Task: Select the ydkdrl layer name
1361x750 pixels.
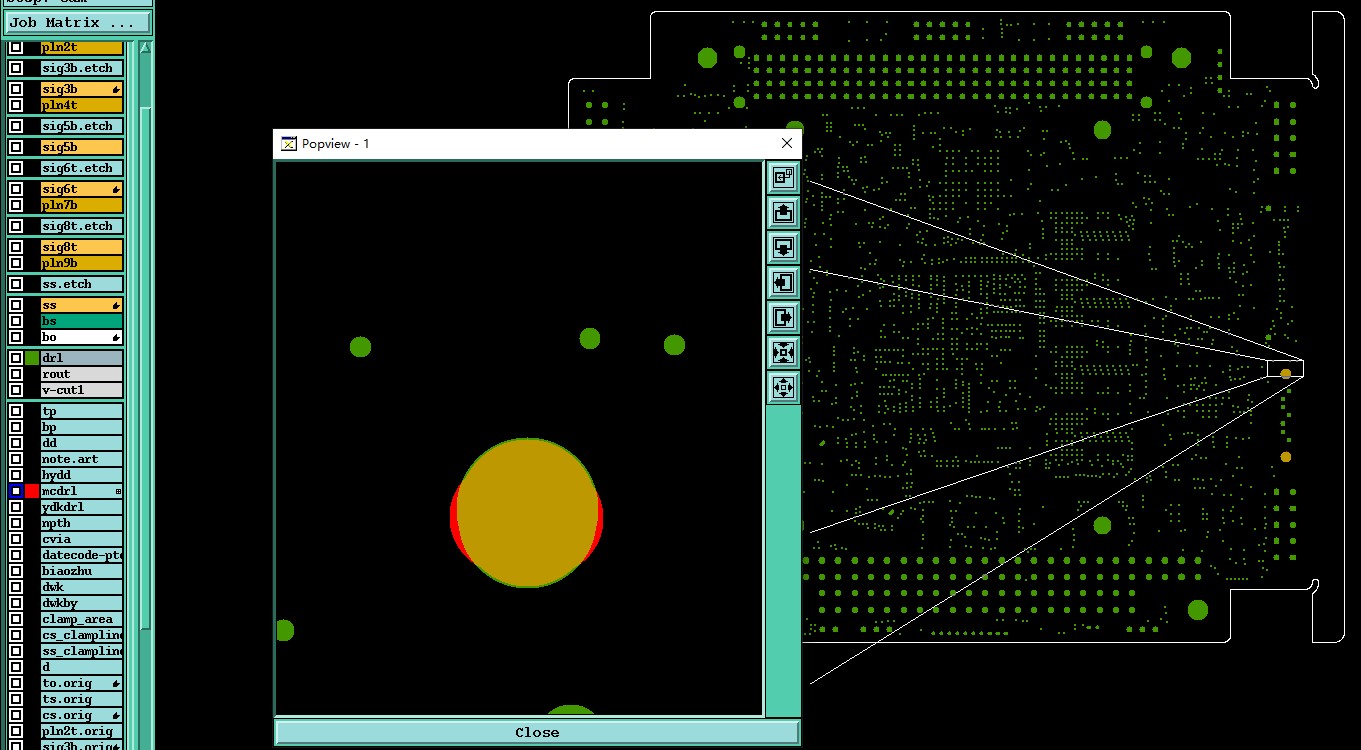Action: click(82, 507)
